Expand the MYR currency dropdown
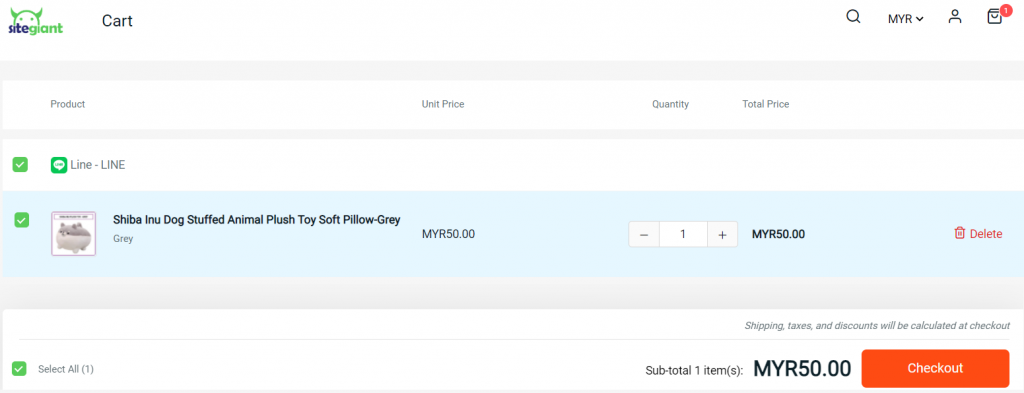 [905, 19]
